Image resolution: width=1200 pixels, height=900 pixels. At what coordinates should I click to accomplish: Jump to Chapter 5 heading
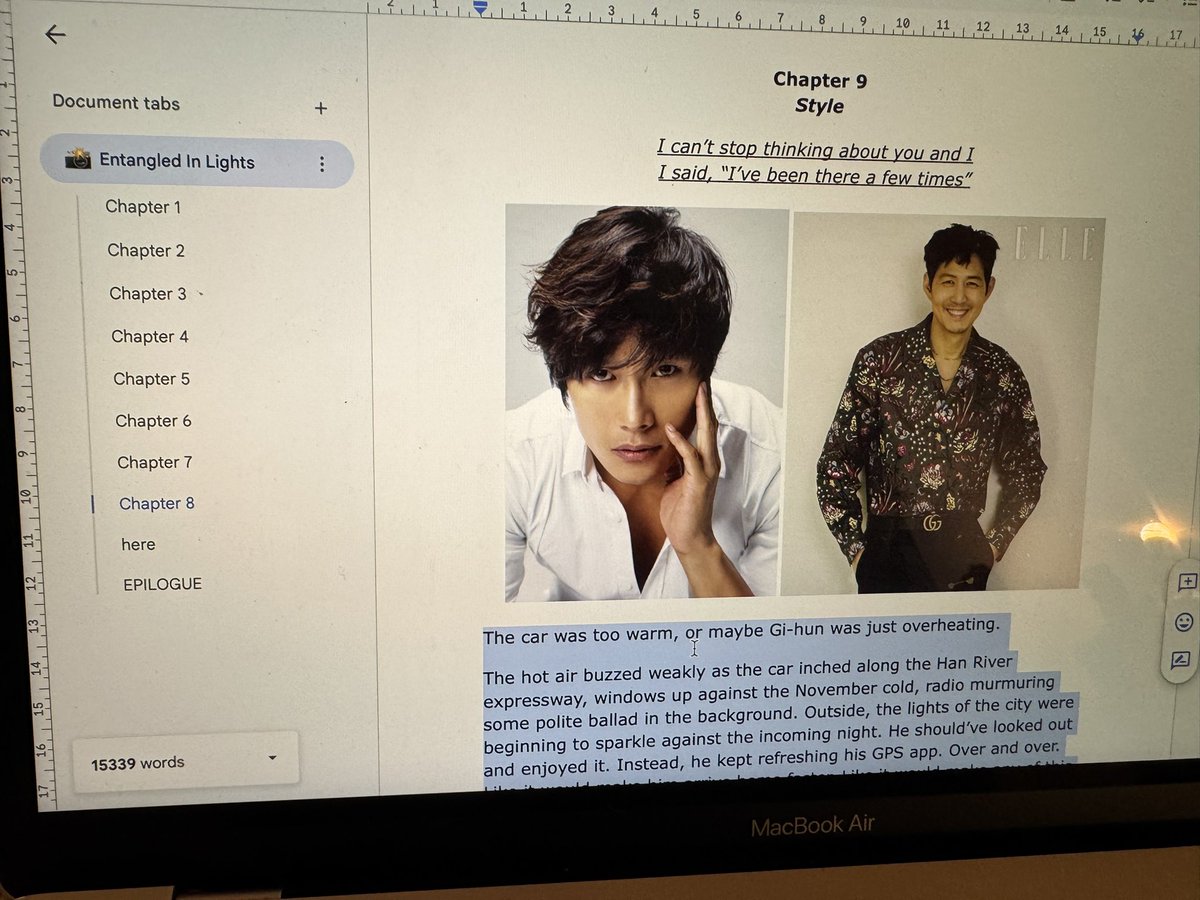click(151, 379)
